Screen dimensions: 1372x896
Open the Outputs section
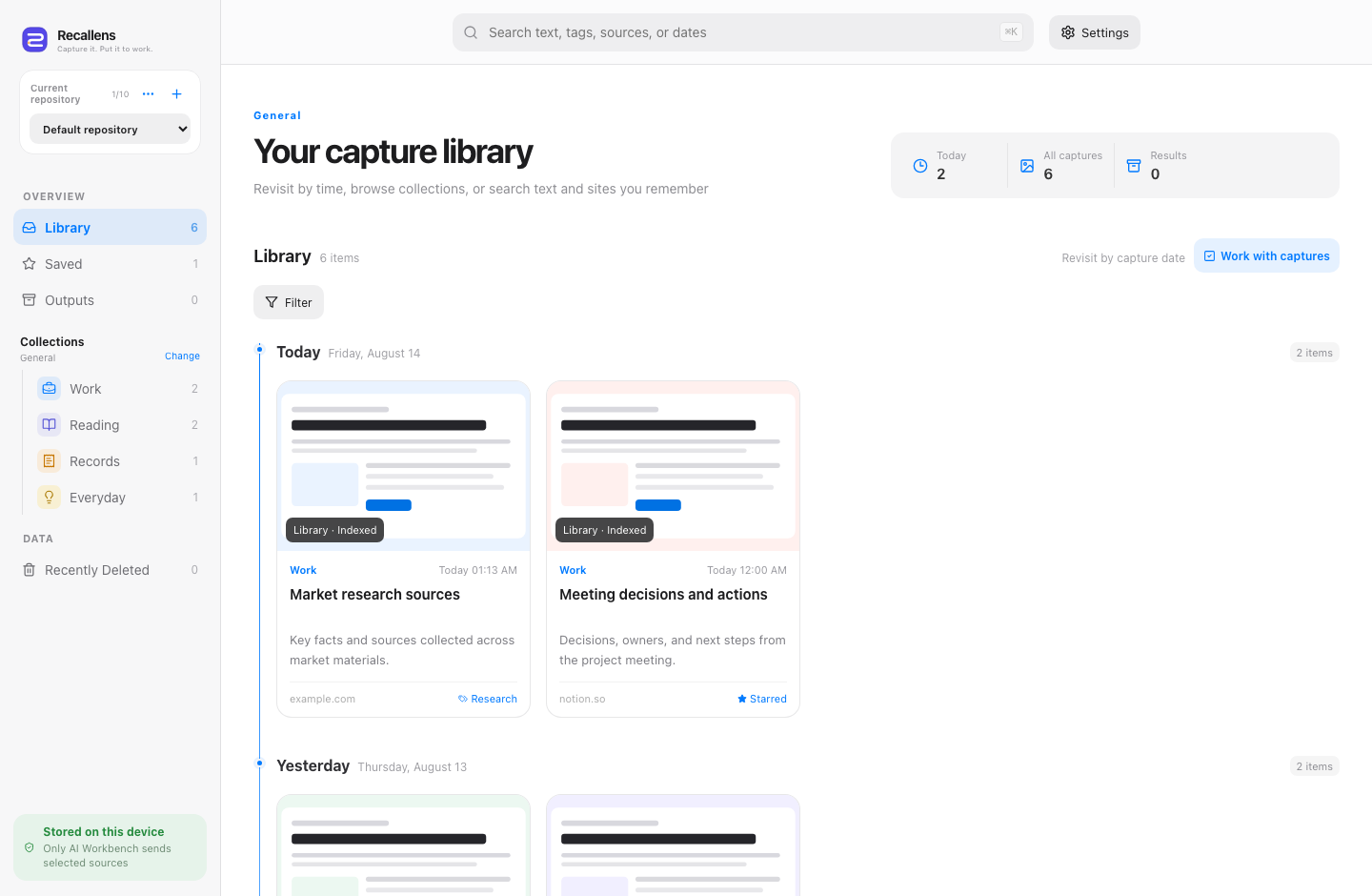[110, 300]
